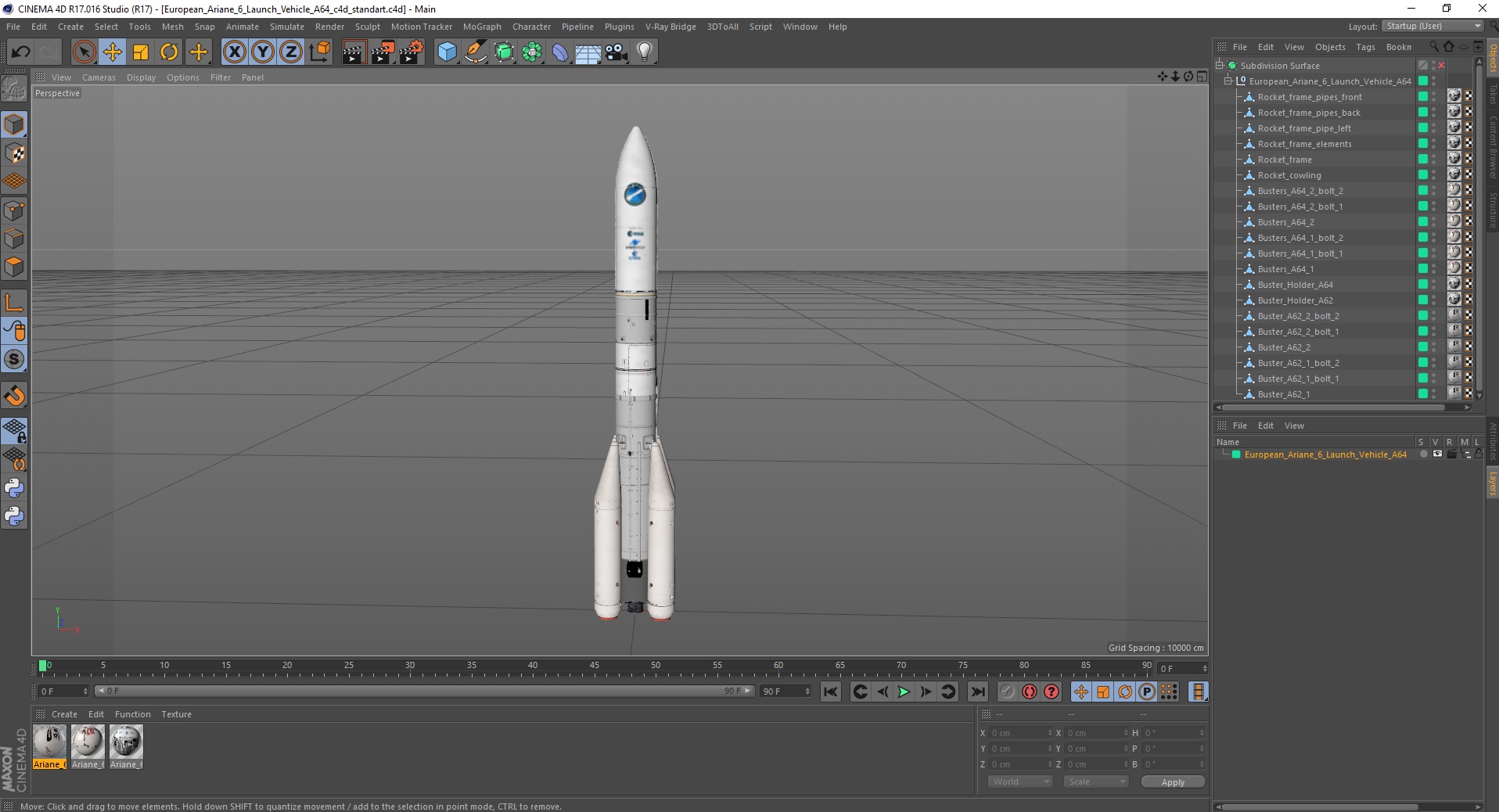Activate the Scale tool
Screen dimensions: 1499x812
pyautogui.click(x=141, y=52)
